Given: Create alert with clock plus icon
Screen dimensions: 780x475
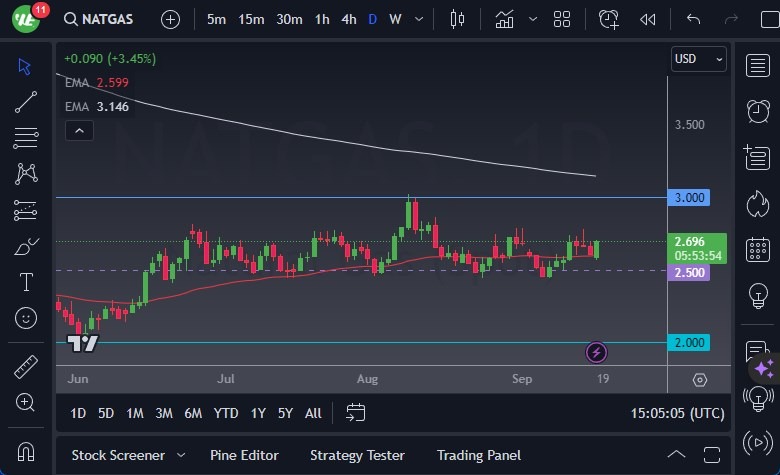Looking at the screenshot, I should 609,19.
